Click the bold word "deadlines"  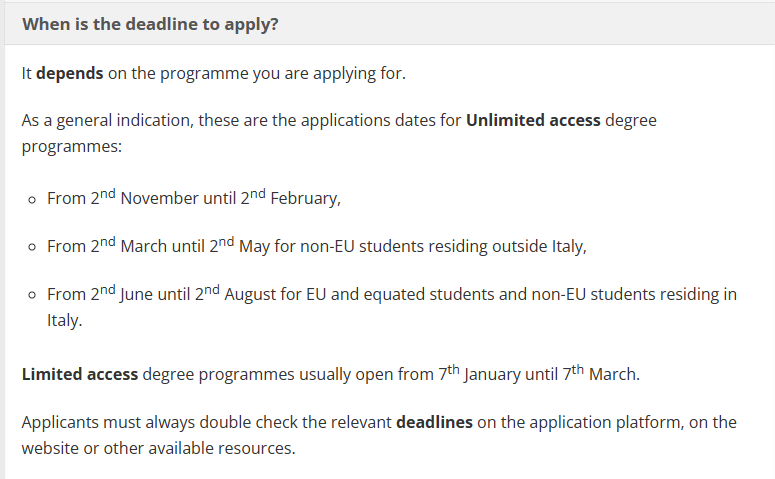(434, 422)
